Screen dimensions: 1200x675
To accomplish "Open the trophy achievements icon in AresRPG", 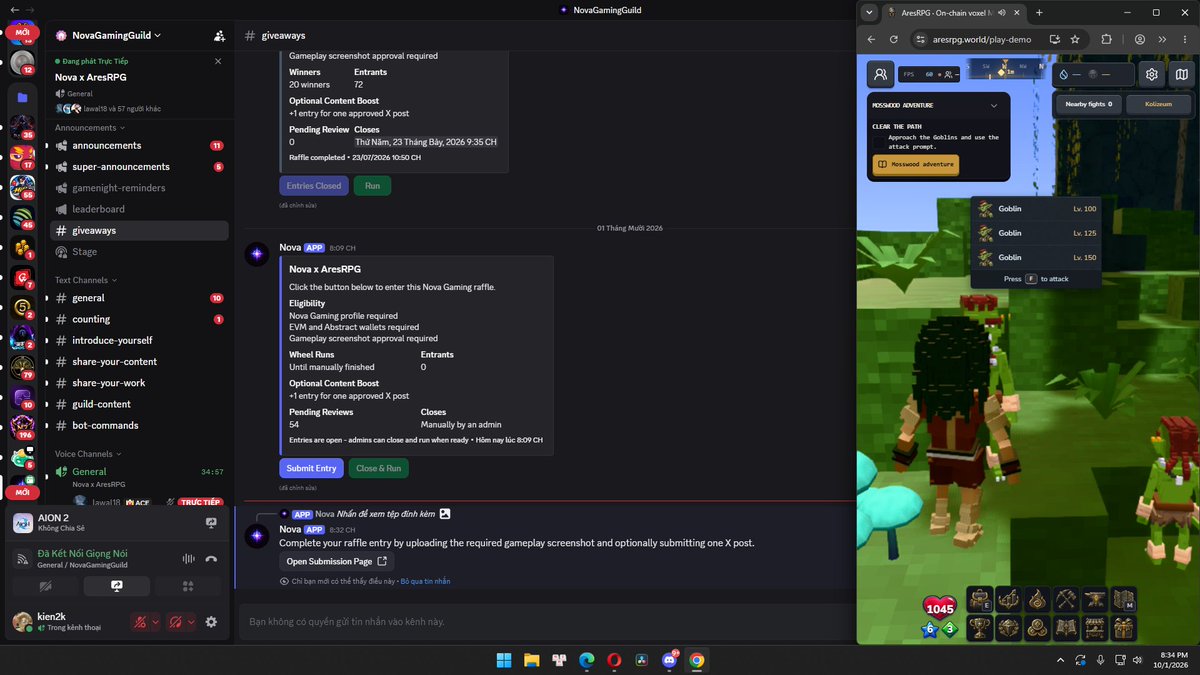I will [x=980, y=628].
